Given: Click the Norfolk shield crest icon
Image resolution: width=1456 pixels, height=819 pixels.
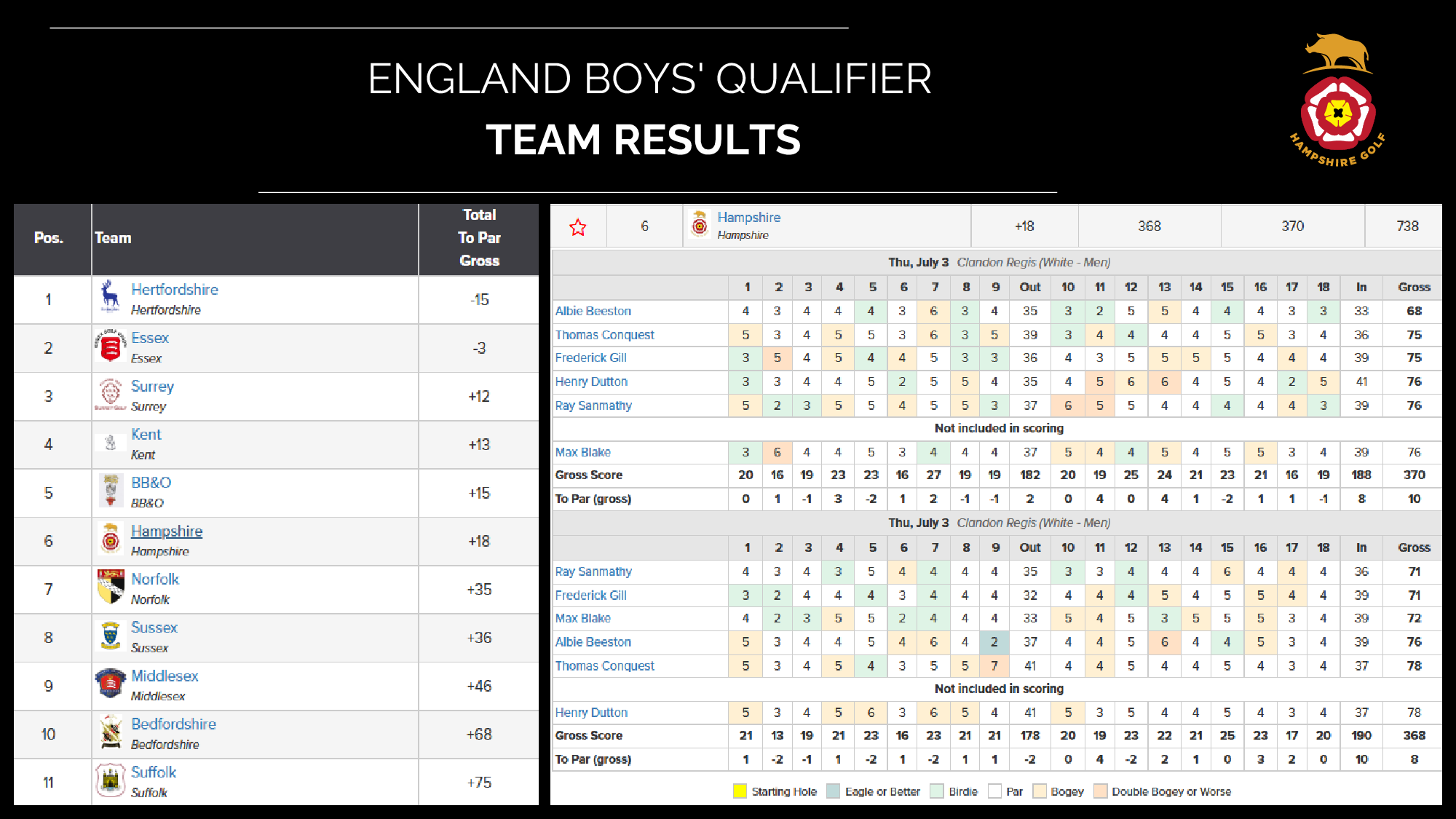Looking at the screenshot, I should [110, 587].
